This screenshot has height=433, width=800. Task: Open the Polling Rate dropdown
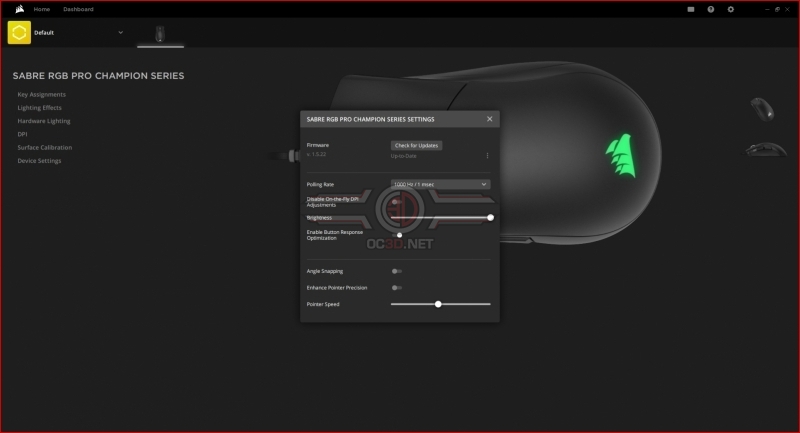(440, 184)
